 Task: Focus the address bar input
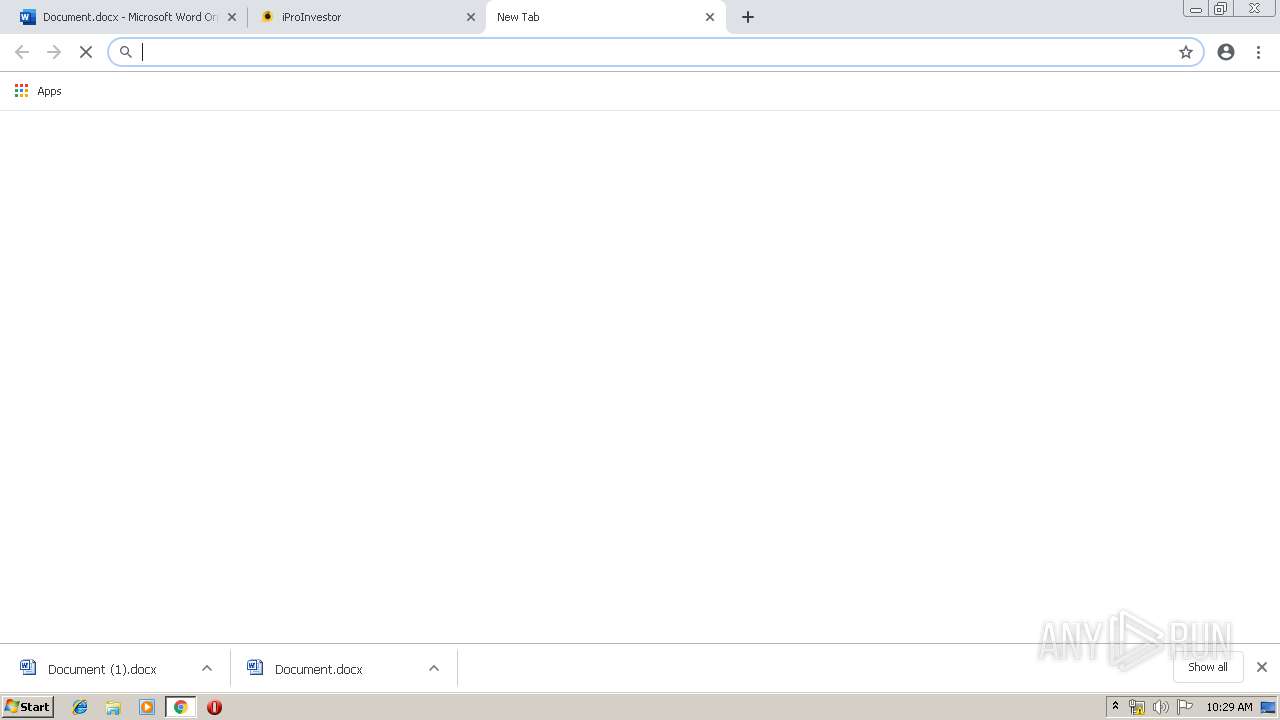655,52
